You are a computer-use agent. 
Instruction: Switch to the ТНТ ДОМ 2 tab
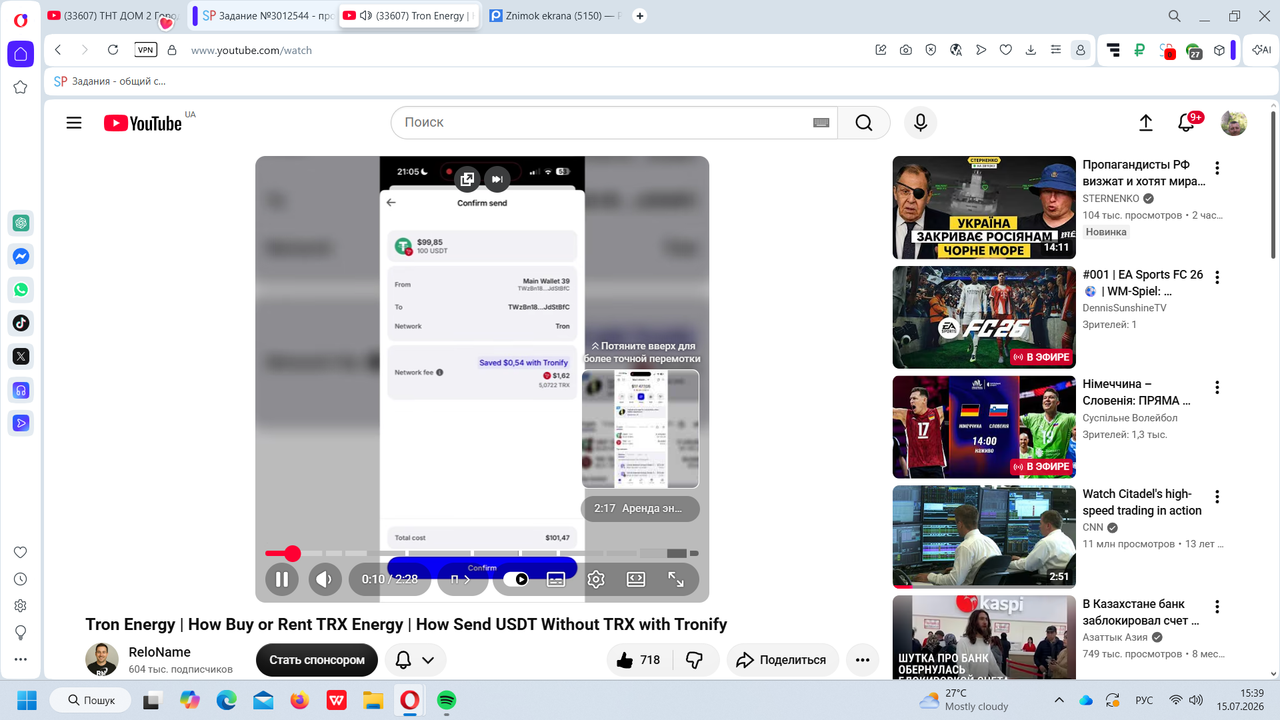112,16
